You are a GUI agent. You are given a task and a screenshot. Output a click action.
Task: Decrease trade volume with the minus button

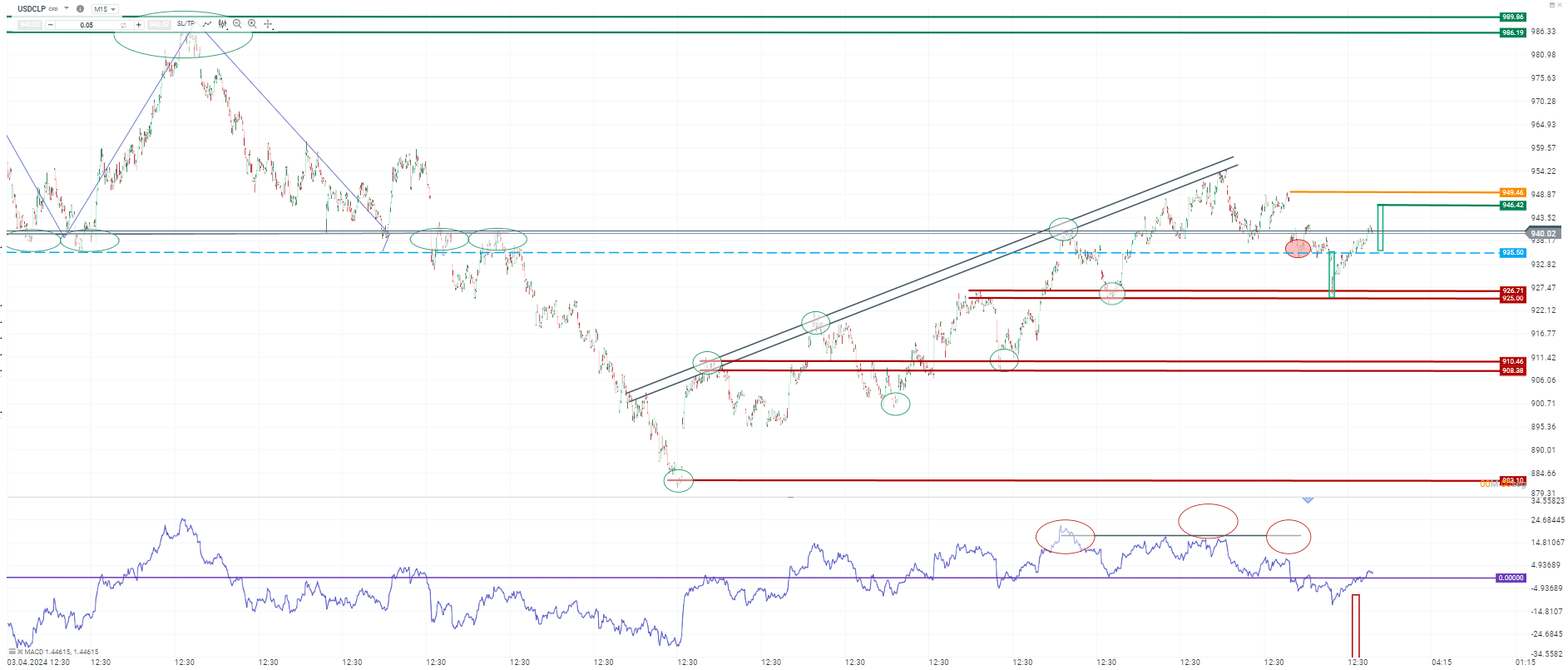tap(51, 25)
